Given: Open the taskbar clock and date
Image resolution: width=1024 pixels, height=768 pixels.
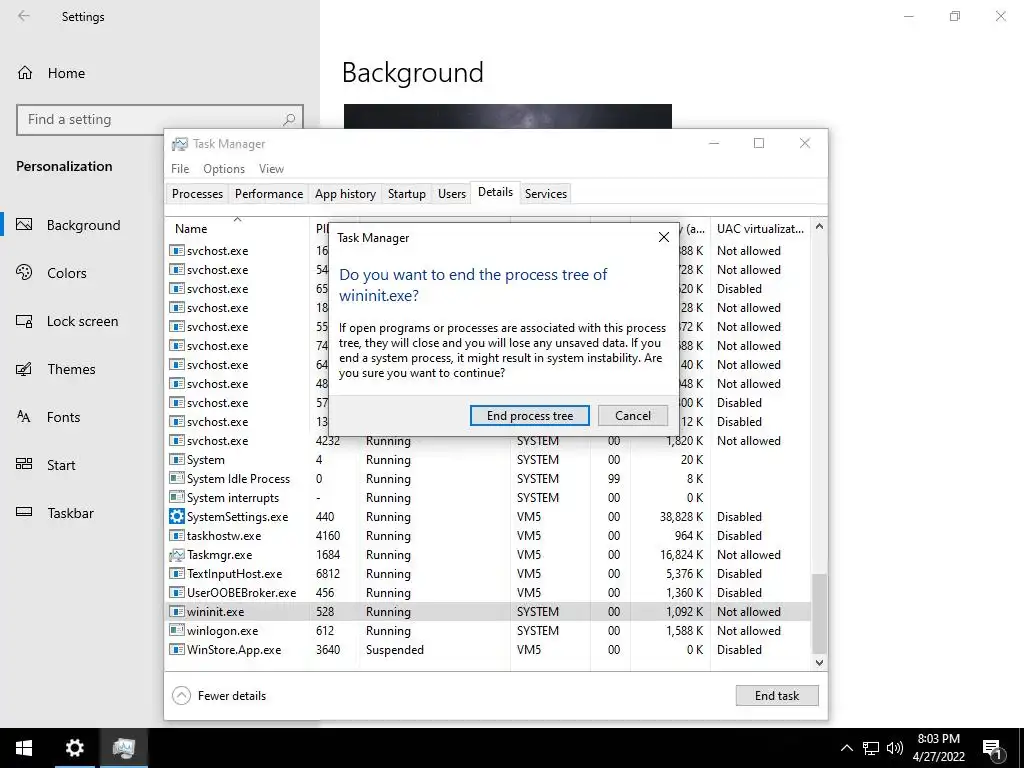Looking at the screenshot, I should tap(938, 748).
